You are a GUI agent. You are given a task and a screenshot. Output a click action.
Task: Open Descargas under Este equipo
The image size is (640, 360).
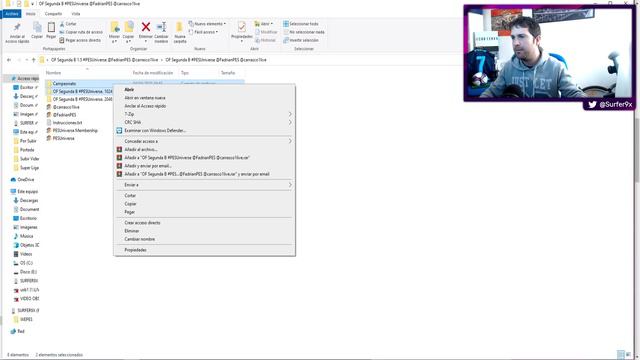[x=26, y=200]
